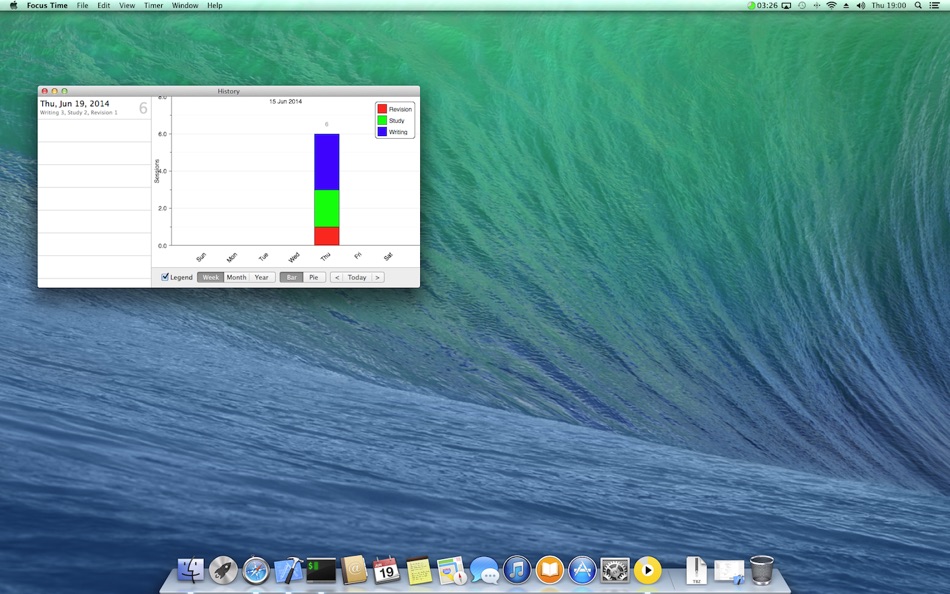The width and height of the screenshot is (950, 594).
Task: Open Terminal from the dock
Action: pos(321,570)
